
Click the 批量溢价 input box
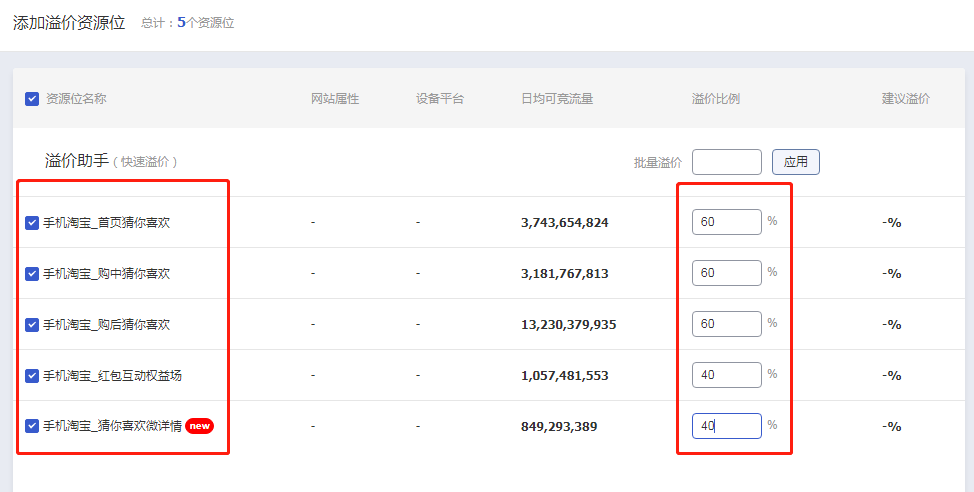[726, 162]
